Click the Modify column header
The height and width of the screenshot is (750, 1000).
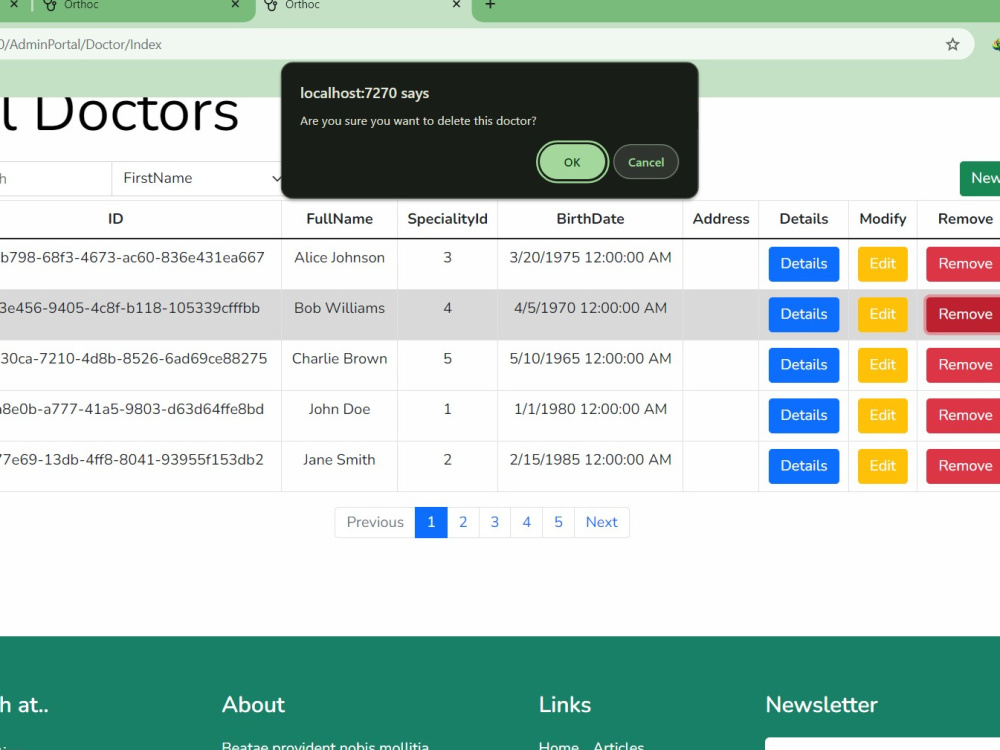[x=883, y=219]
